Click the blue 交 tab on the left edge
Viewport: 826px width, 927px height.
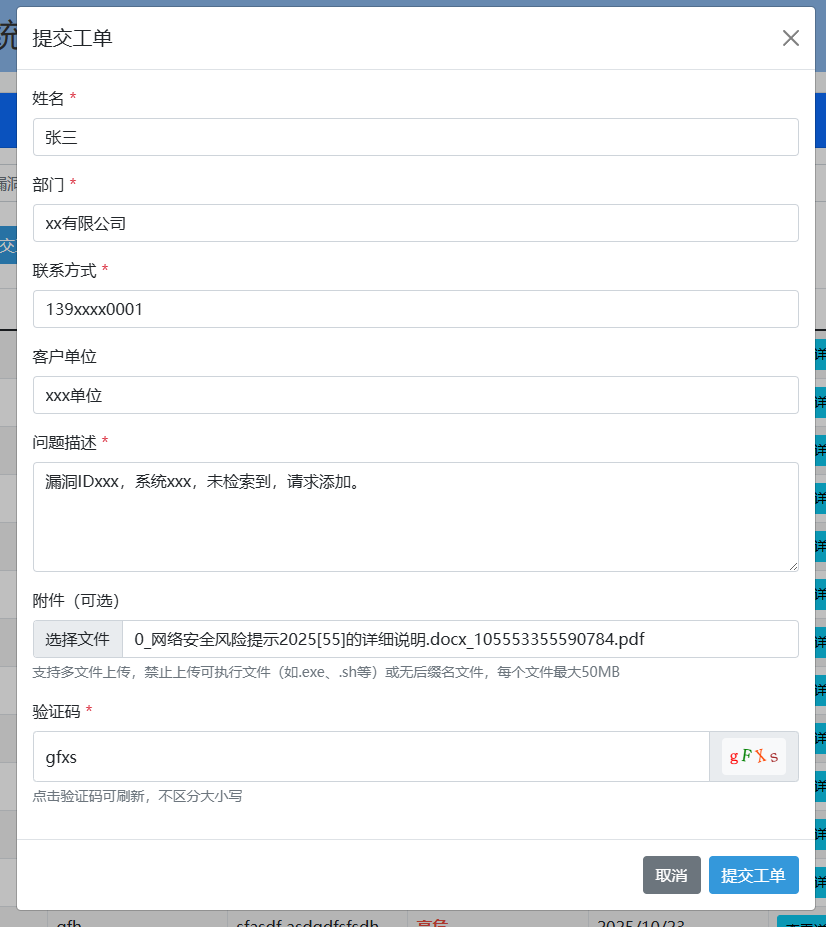point(7,244)
